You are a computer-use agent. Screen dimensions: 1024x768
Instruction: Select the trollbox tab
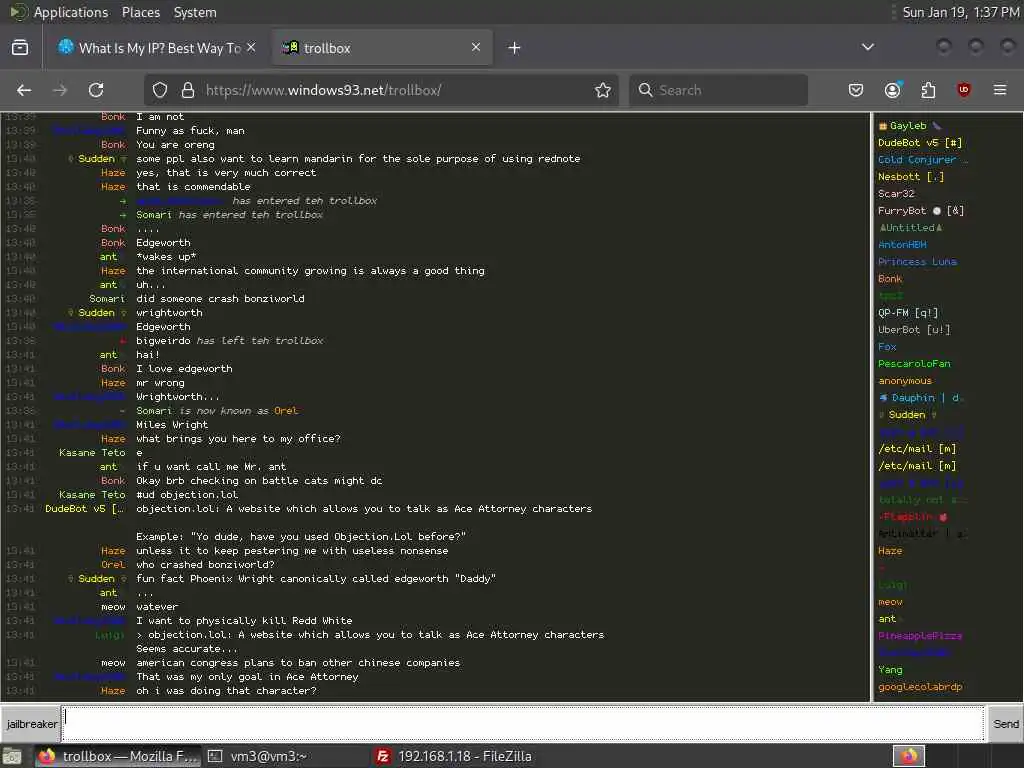pyautogui.click(x=382, y=48)
